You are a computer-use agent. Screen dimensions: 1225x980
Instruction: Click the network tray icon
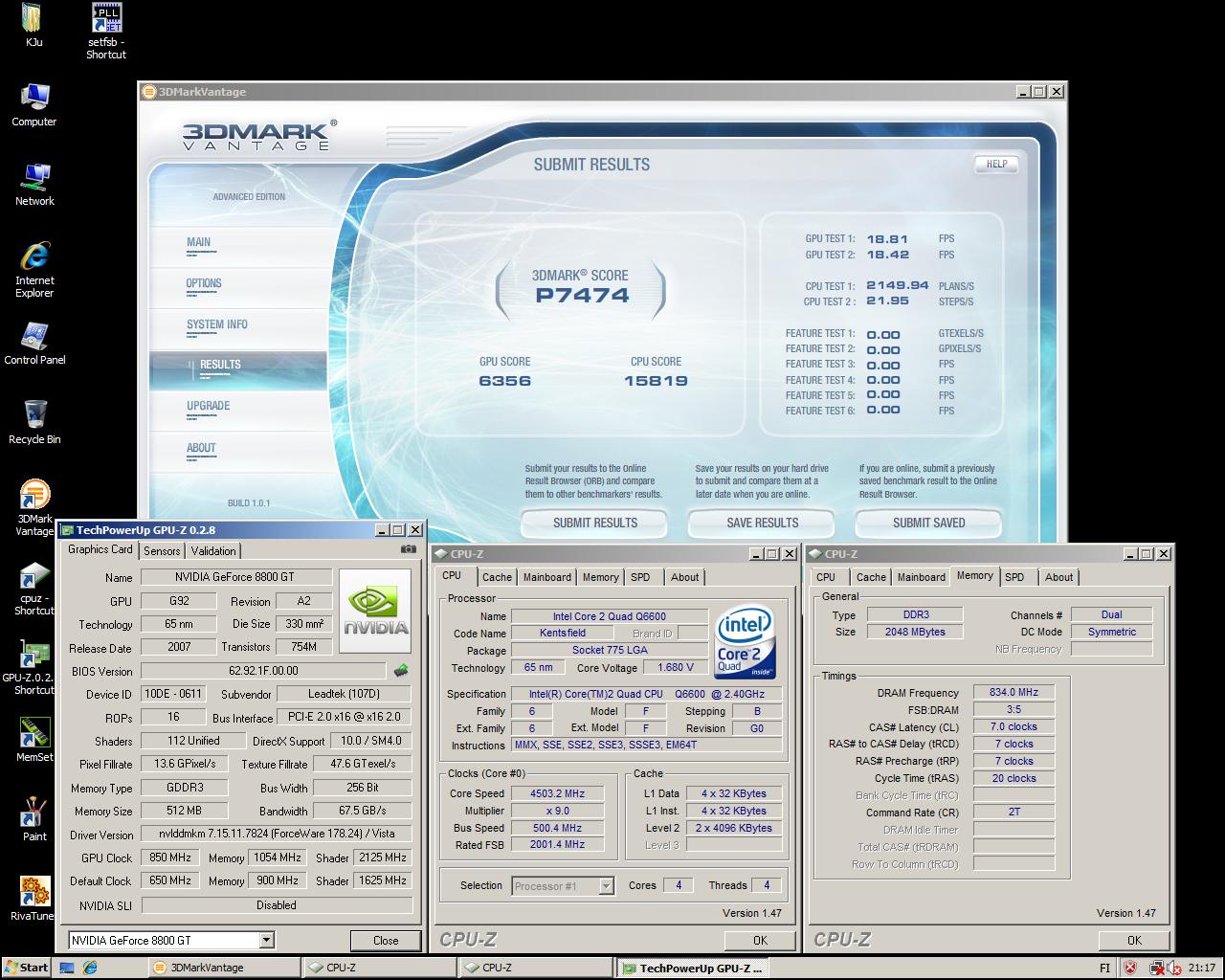(x=1156, y=968)
